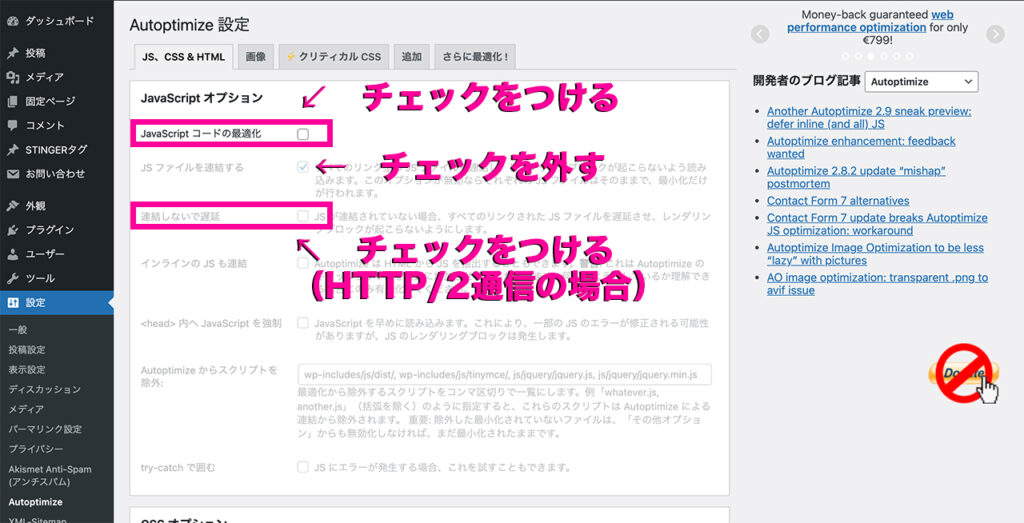
Task: Click the comment bubble icon beside コメント
Action: 12,125
